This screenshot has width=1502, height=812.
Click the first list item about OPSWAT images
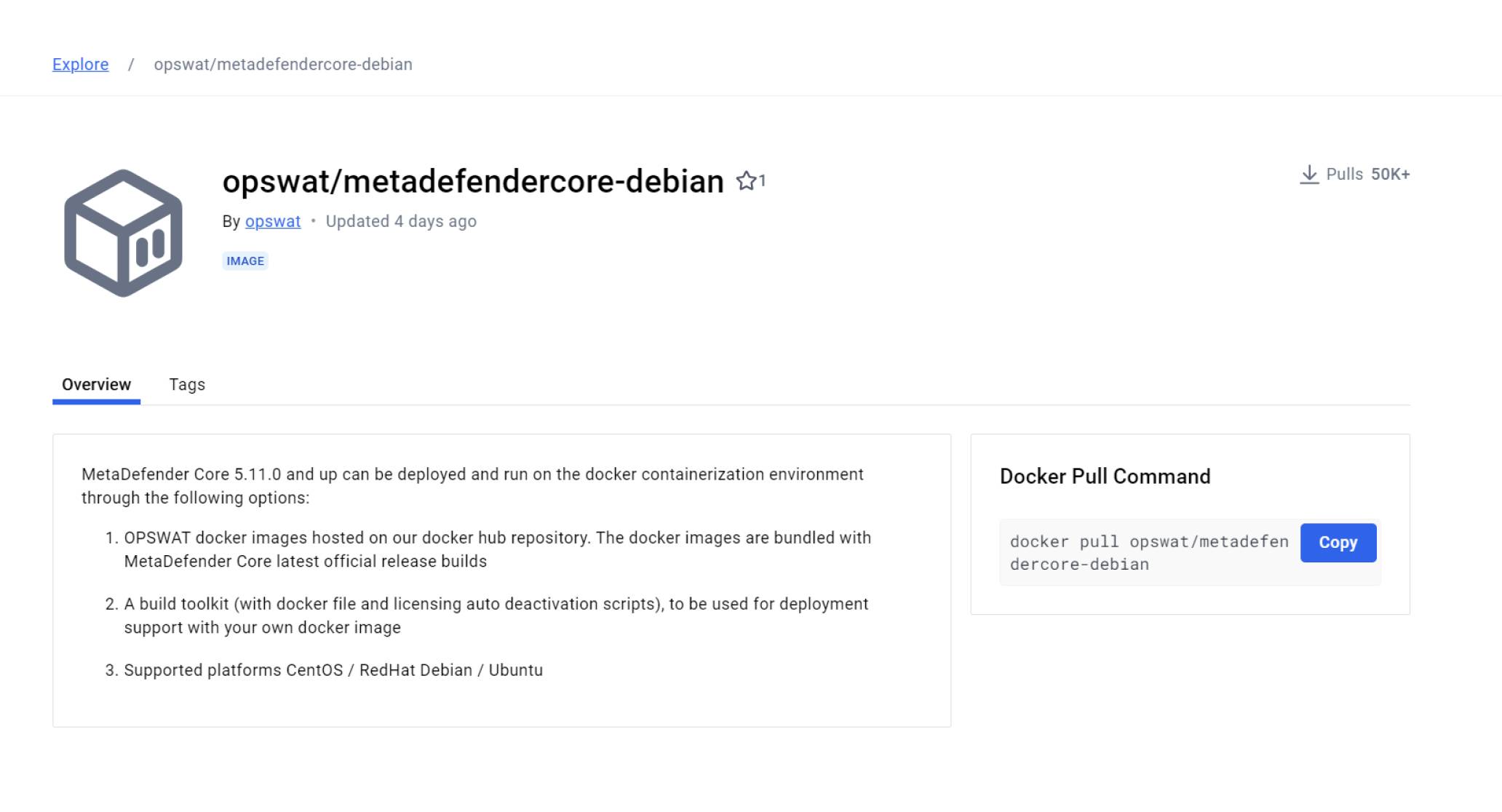497,549
